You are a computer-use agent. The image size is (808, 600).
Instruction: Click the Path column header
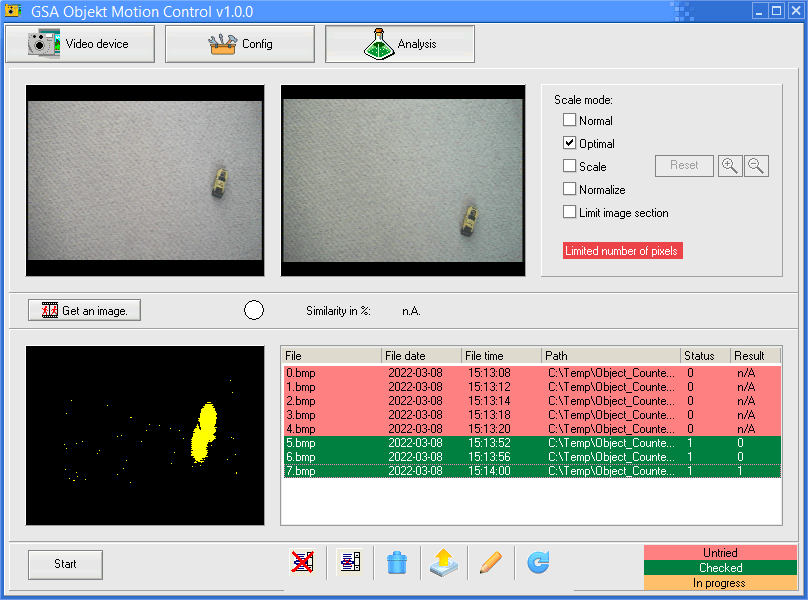[x=611, y=356]
